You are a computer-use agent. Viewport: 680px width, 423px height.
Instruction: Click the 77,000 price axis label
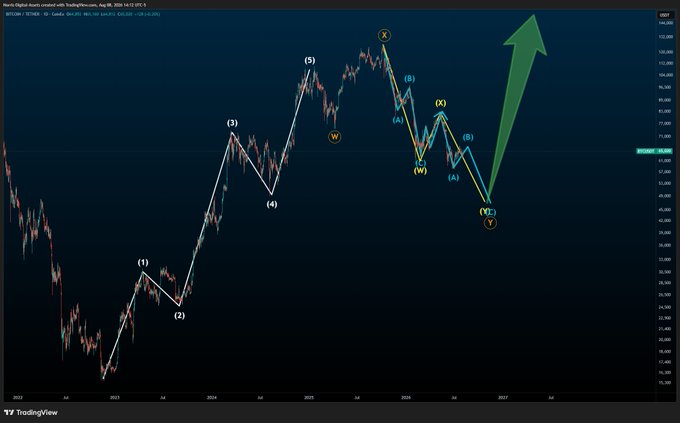point(665,124)
